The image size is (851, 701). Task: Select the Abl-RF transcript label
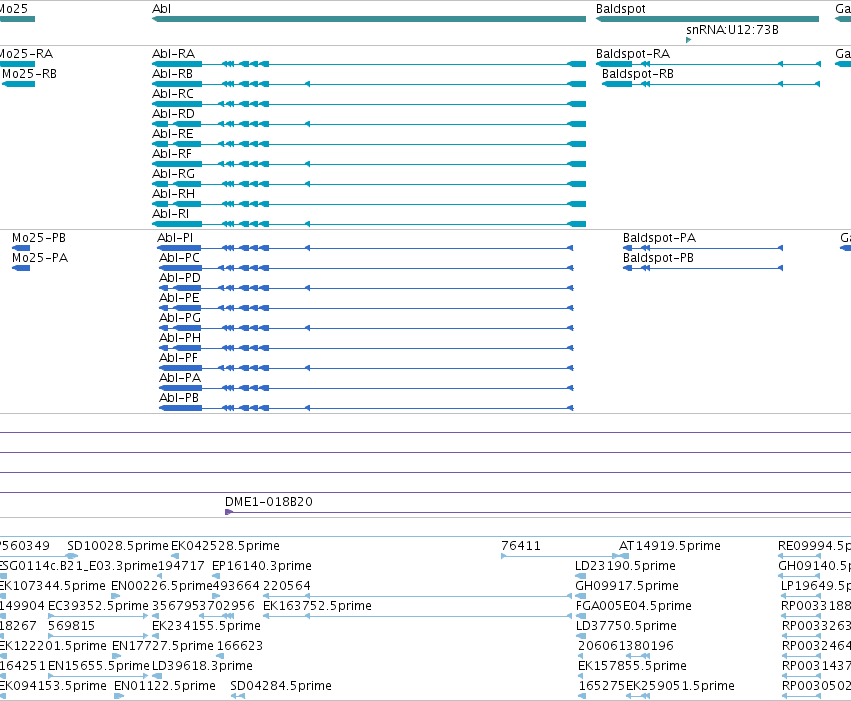(172, 154)
